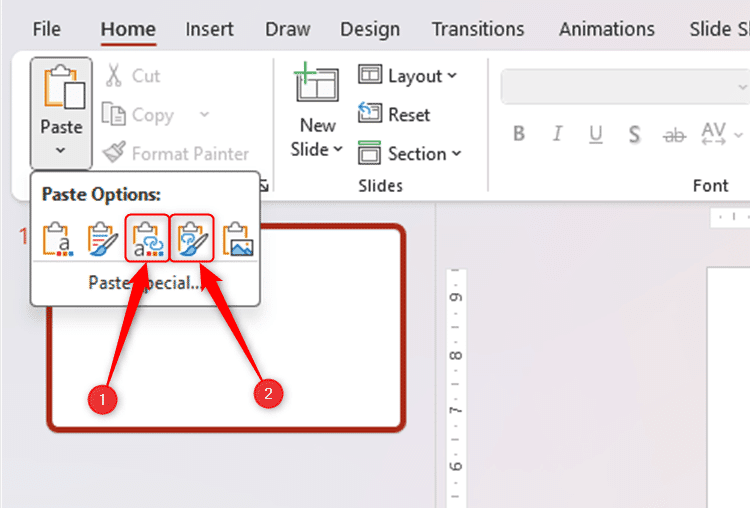Viewport: 750px width, 508px height.
Task: Open the Animations tab
Action: (x=607, y=29)
